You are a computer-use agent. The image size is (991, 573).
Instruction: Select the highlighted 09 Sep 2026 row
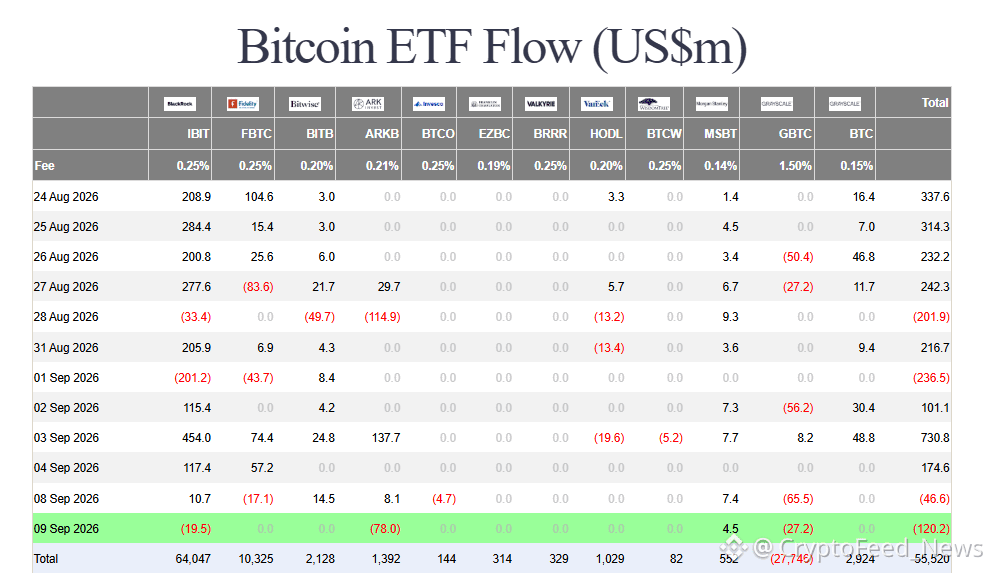coord(492,528)
